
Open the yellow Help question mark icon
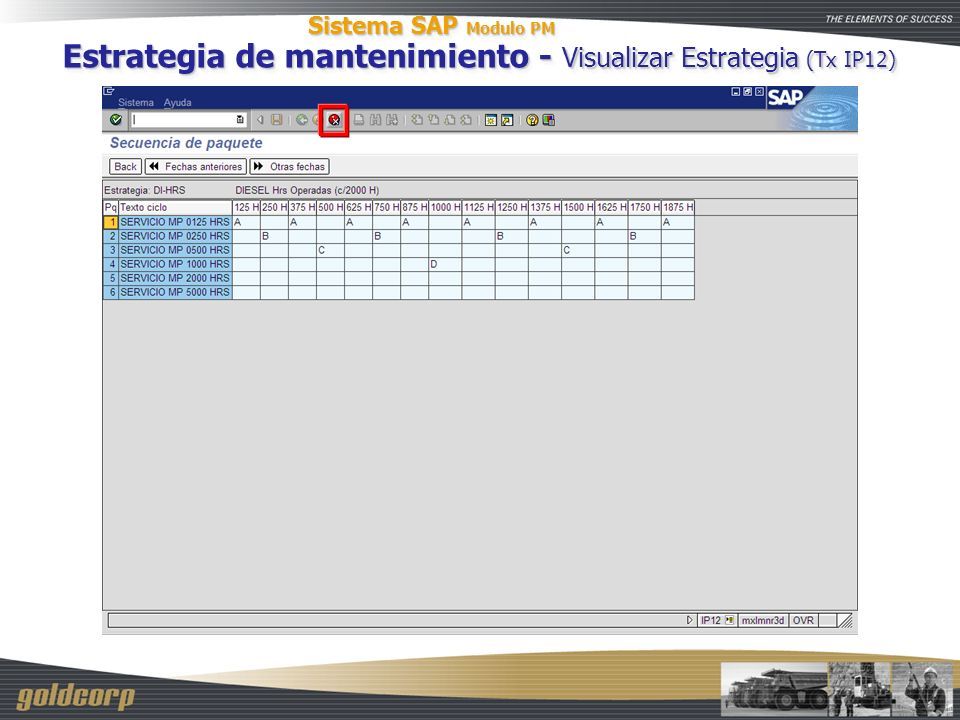point(532,120)
